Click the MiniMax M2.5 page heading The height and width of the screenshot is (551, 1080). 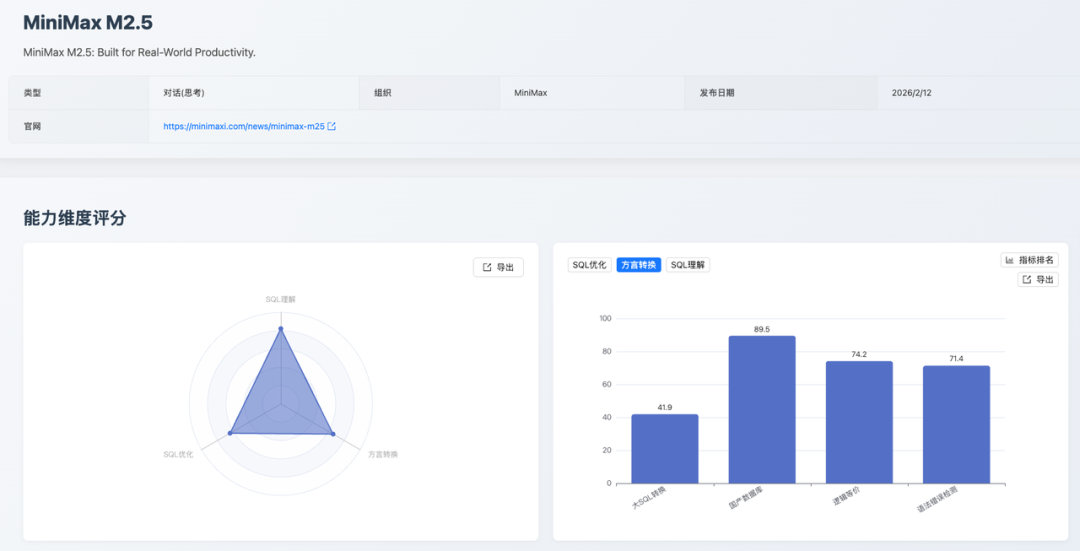pos(88,23)
